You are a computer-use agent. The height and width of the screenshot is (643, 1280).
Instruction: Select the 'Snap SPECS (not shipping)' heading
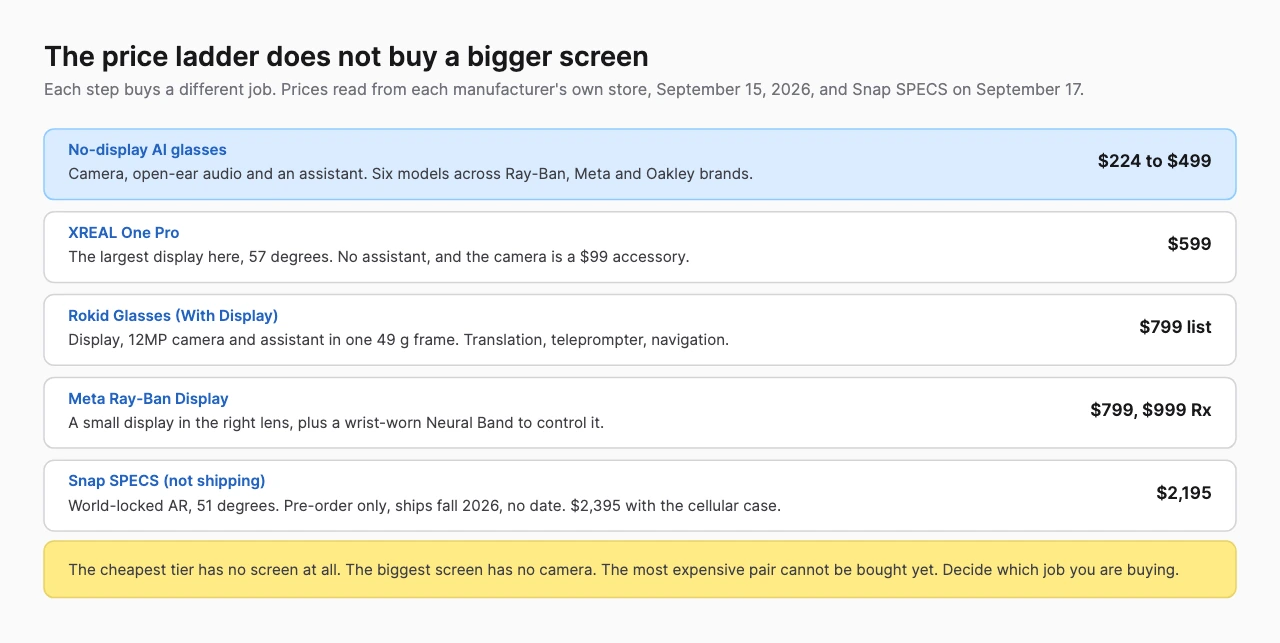coord(167,482)
